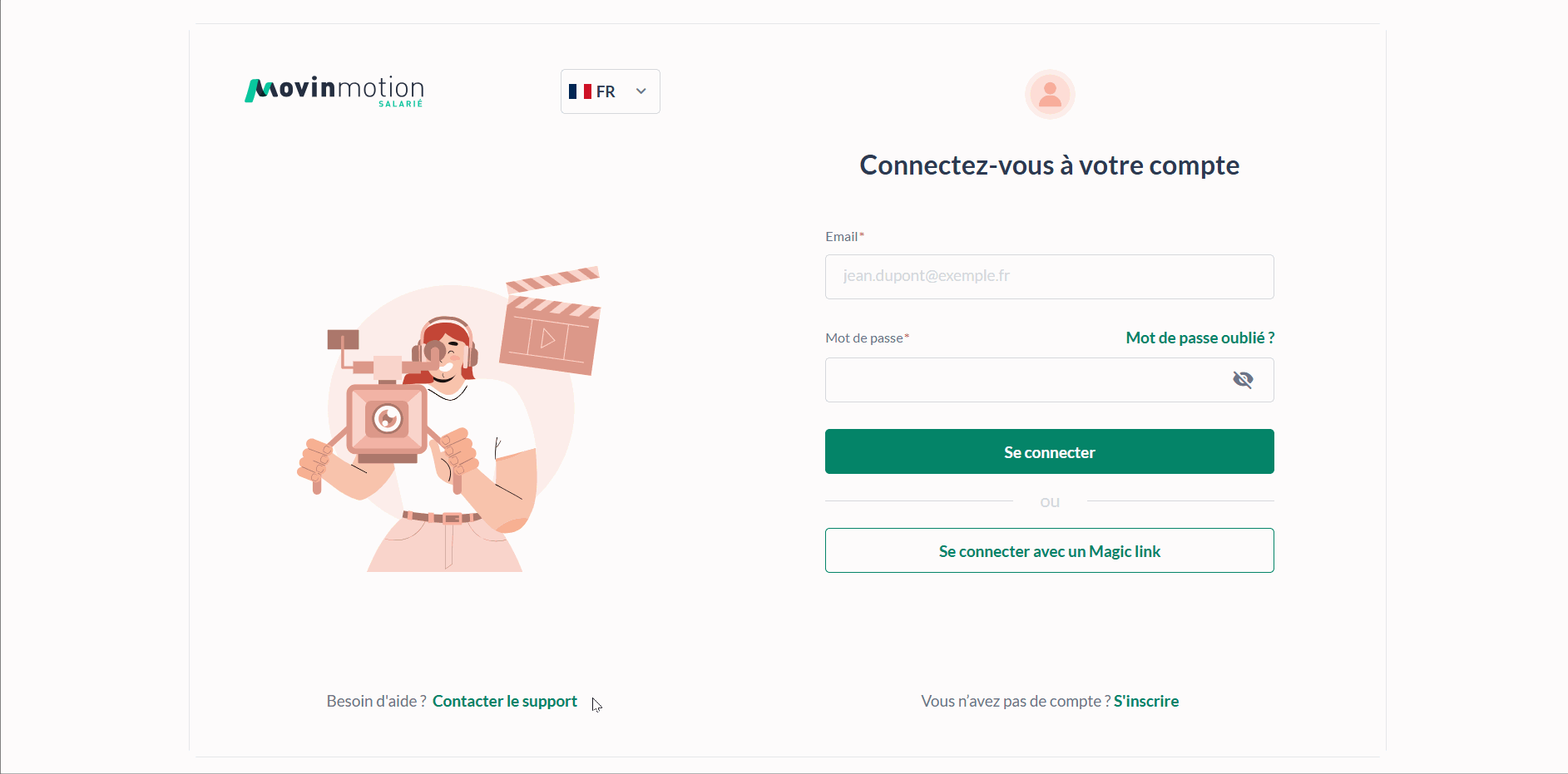Click the camera lens in the illustration
The image size is (1568, 774).
[388, 417]
